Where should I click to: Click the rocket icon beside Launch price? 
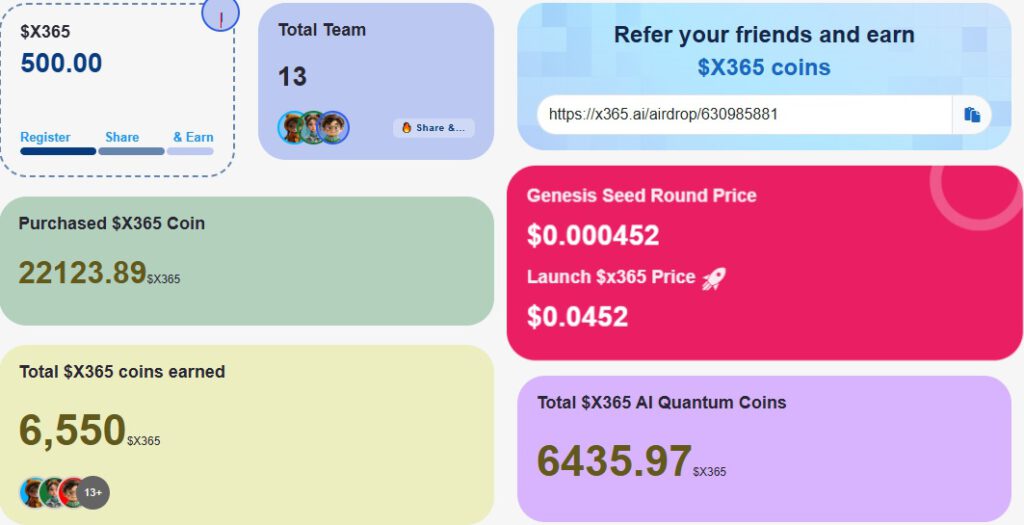click(713, 279)
